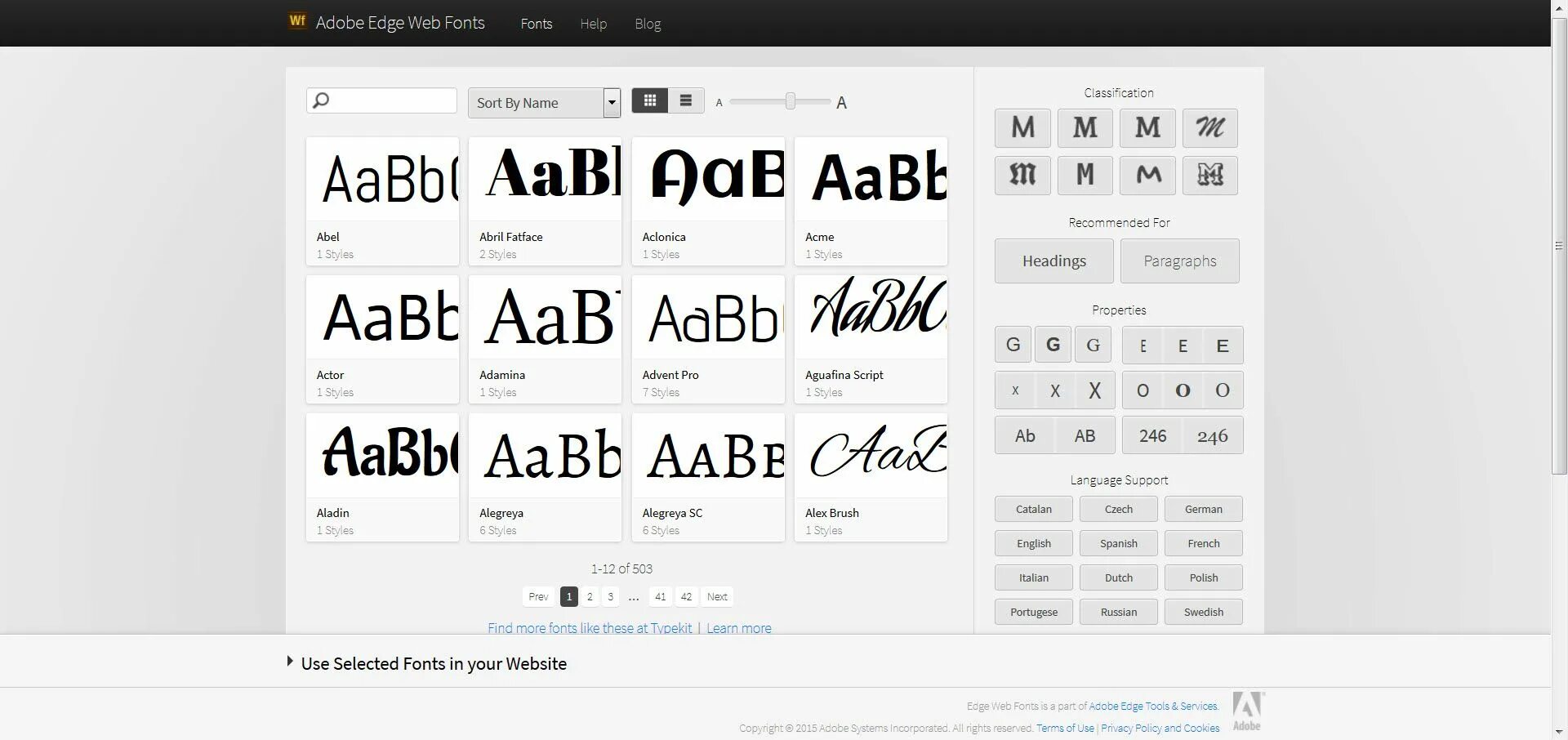This screenshot has height=740, width=1568.
Task: Select all caps AB property
Action: [1085, 435]
